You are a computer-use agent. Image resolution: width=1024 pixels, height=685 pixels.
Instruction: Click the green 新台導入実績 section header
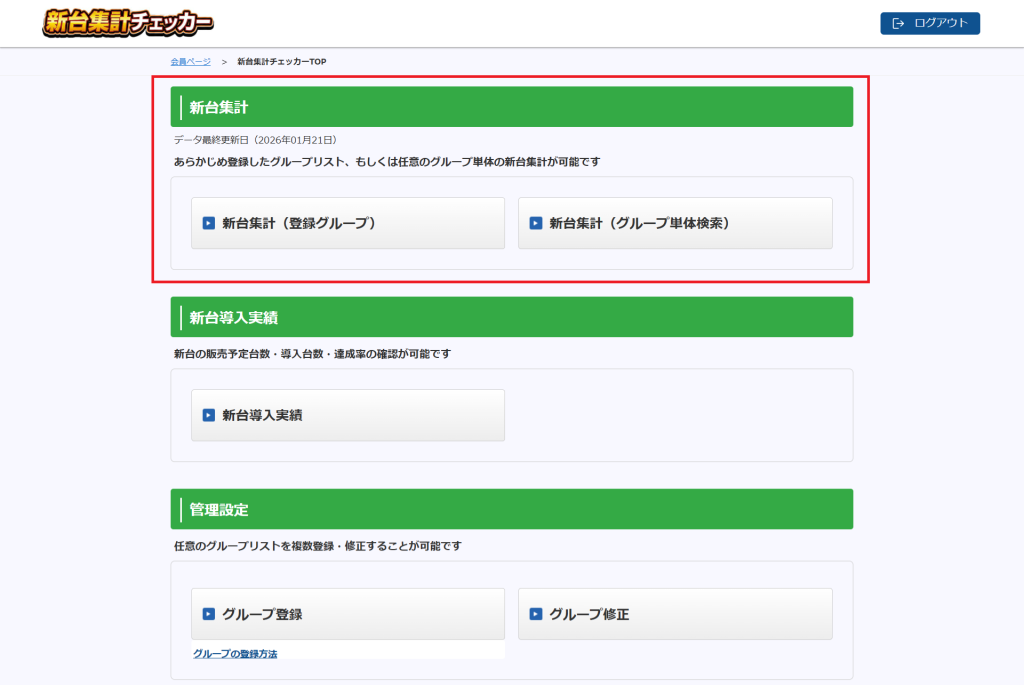(x=511, y=318)
